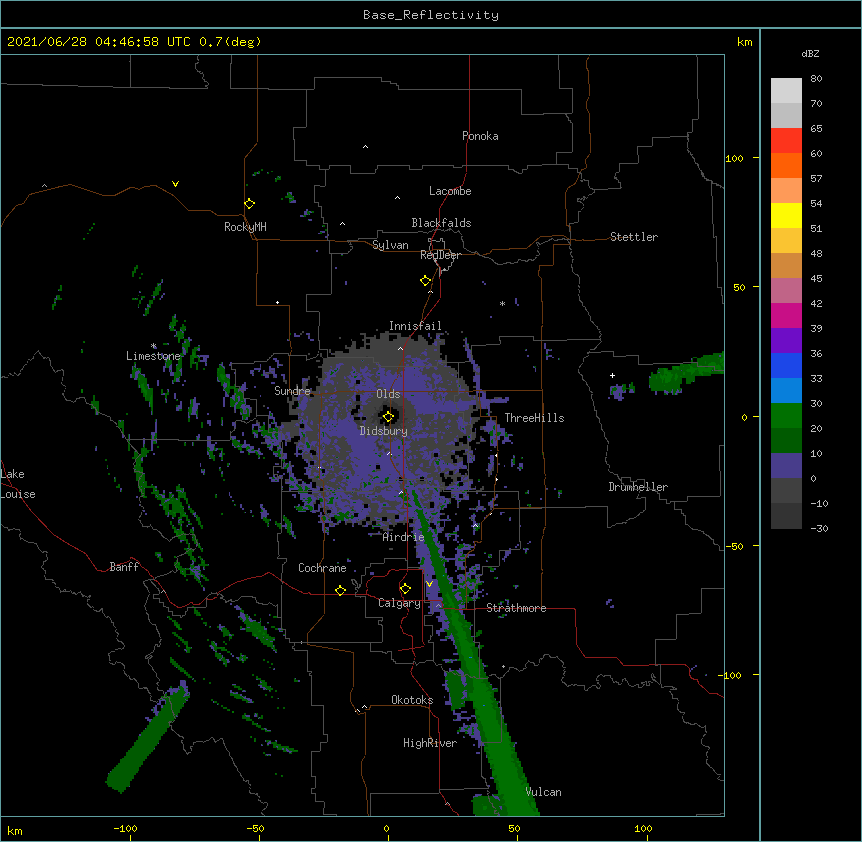This screenshot has height=842, width=862.
Task: Click the white asterisk above Limestone
Action: click(154, 346)
